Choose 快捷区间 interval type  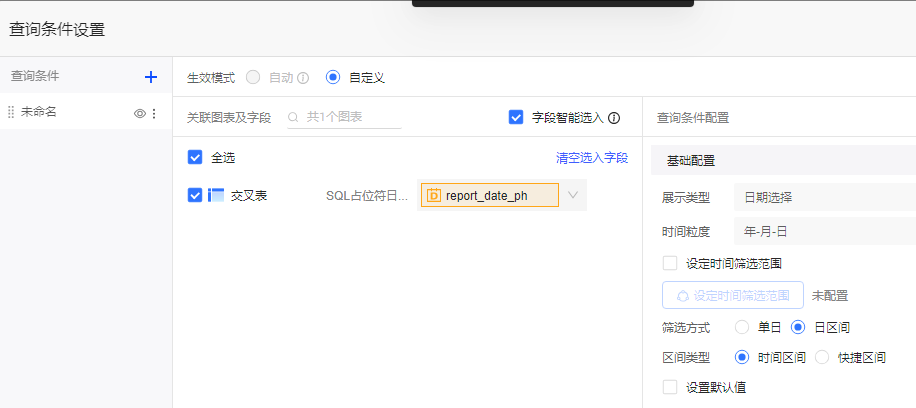coord(823,357)
